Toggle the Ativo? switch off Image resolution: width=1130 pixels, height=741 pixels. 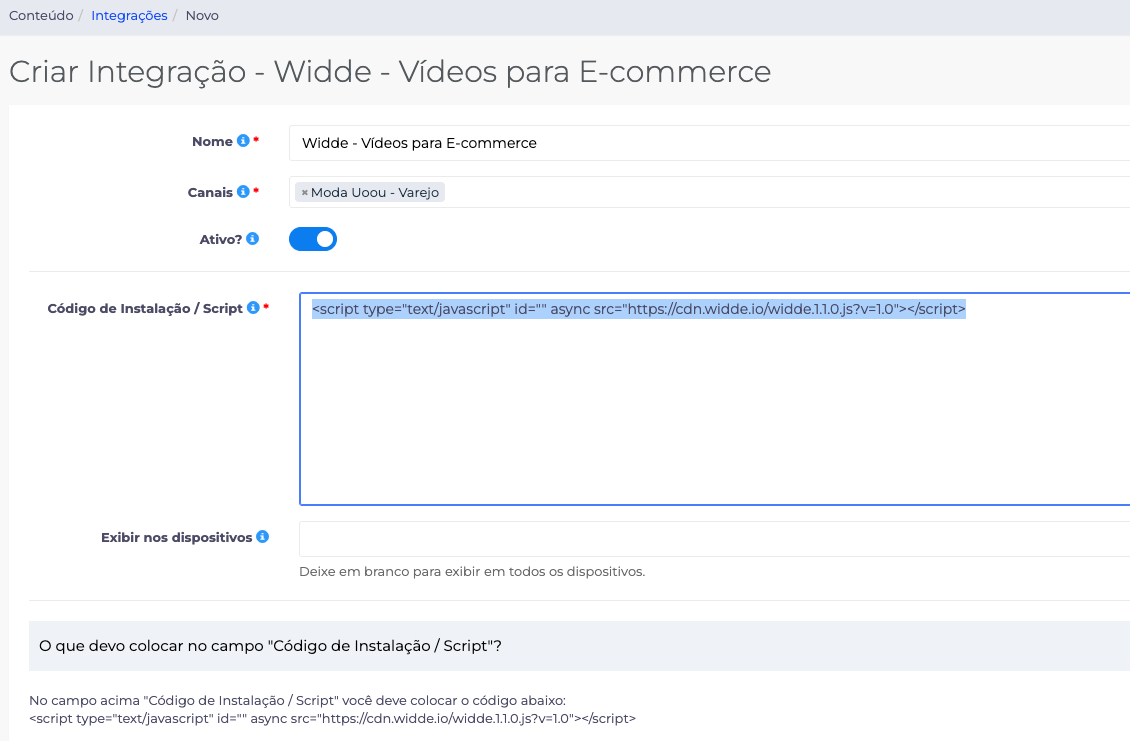pos(313,239)
